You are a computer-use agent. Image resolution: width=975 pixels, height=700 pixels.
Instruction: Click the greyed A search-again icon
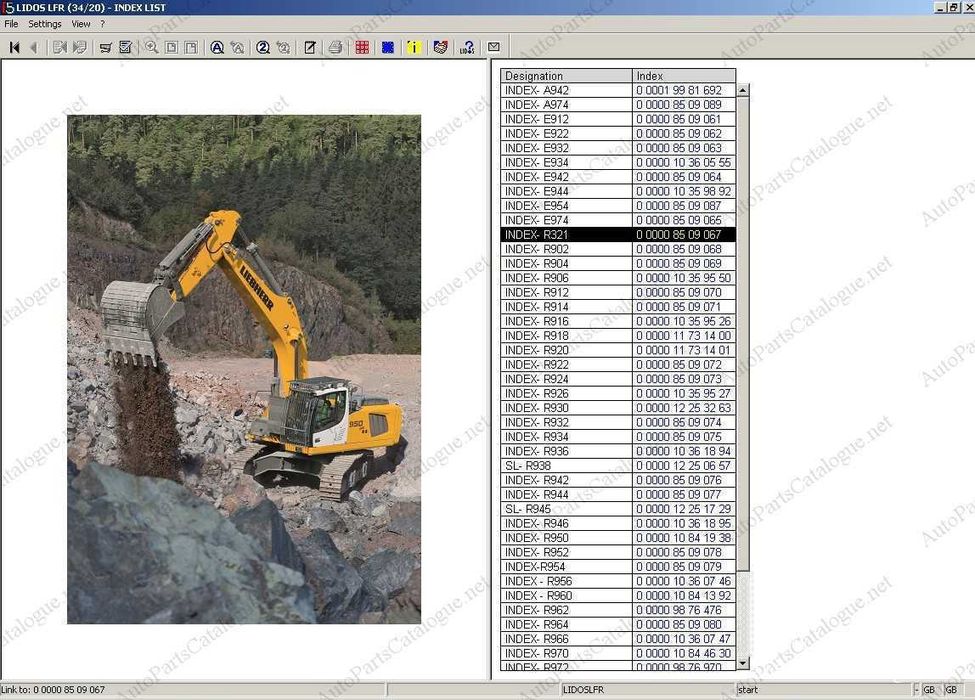(237, 47)
